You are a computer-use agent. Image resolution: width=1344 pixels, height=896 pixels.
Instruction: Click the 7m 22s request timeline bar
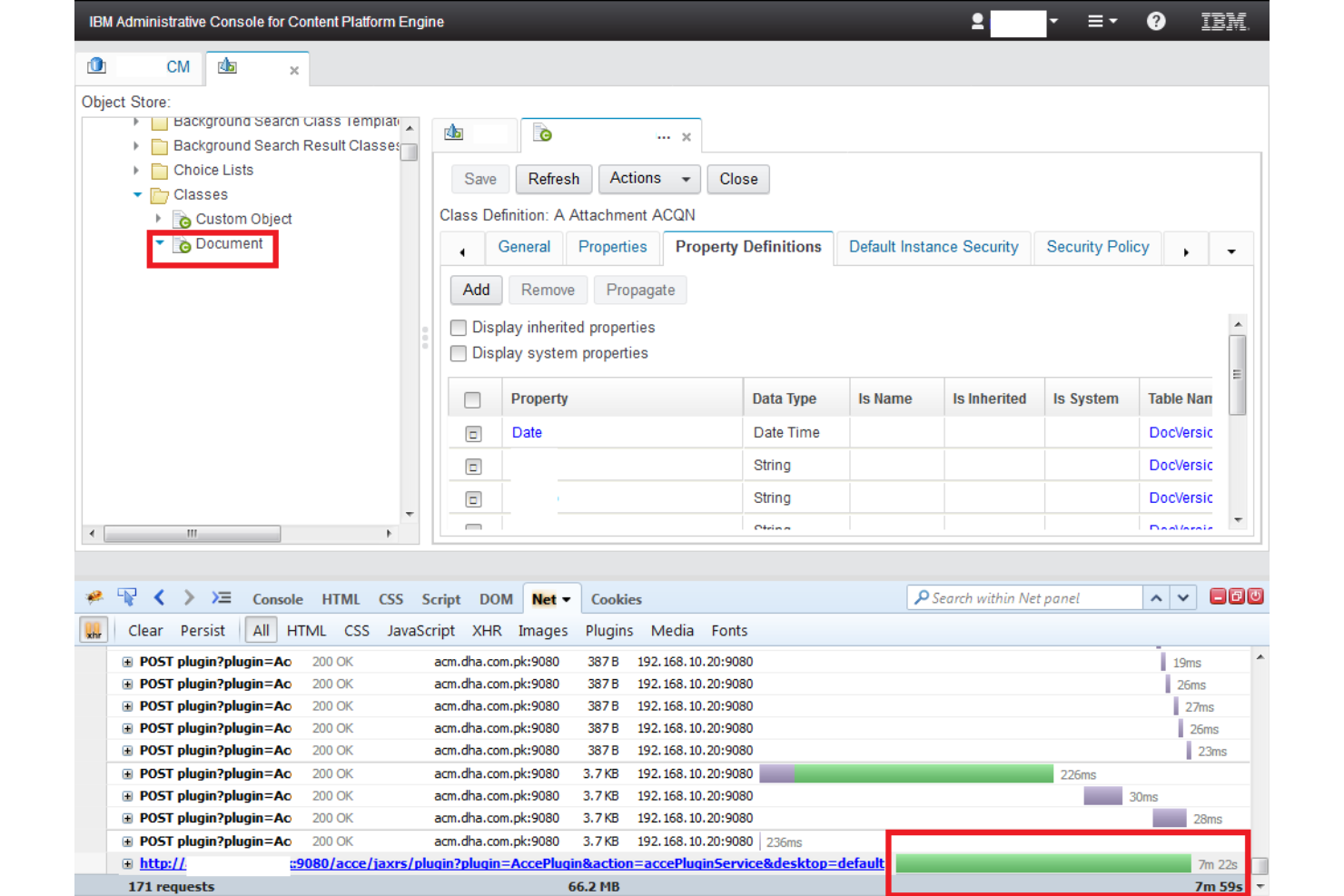click(x=1043, y=863)
